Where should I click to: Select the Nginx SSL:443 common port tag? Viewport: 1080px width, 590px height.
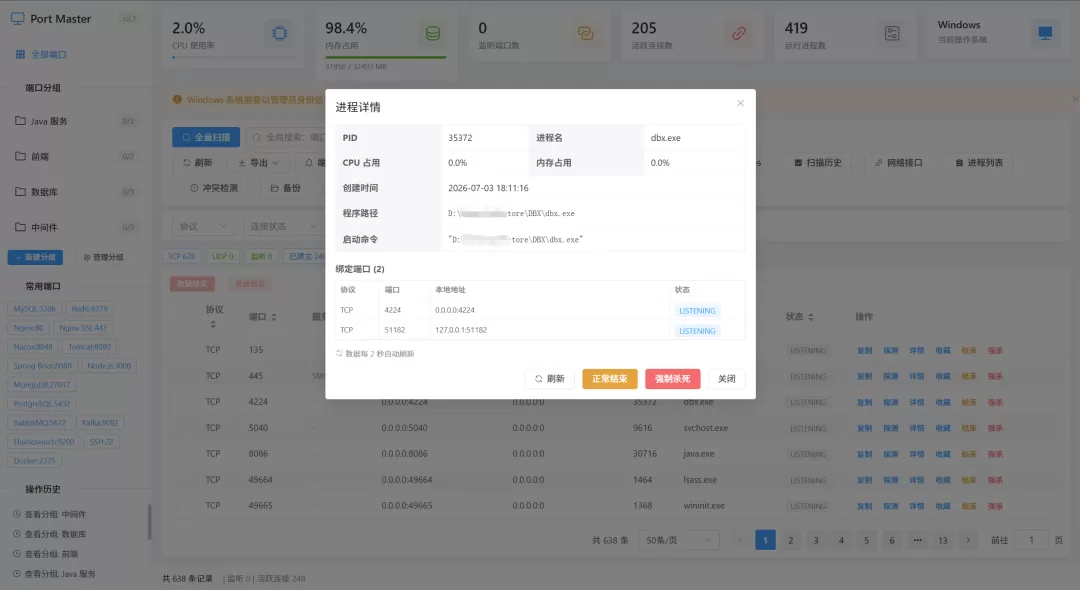coord(83,328)
